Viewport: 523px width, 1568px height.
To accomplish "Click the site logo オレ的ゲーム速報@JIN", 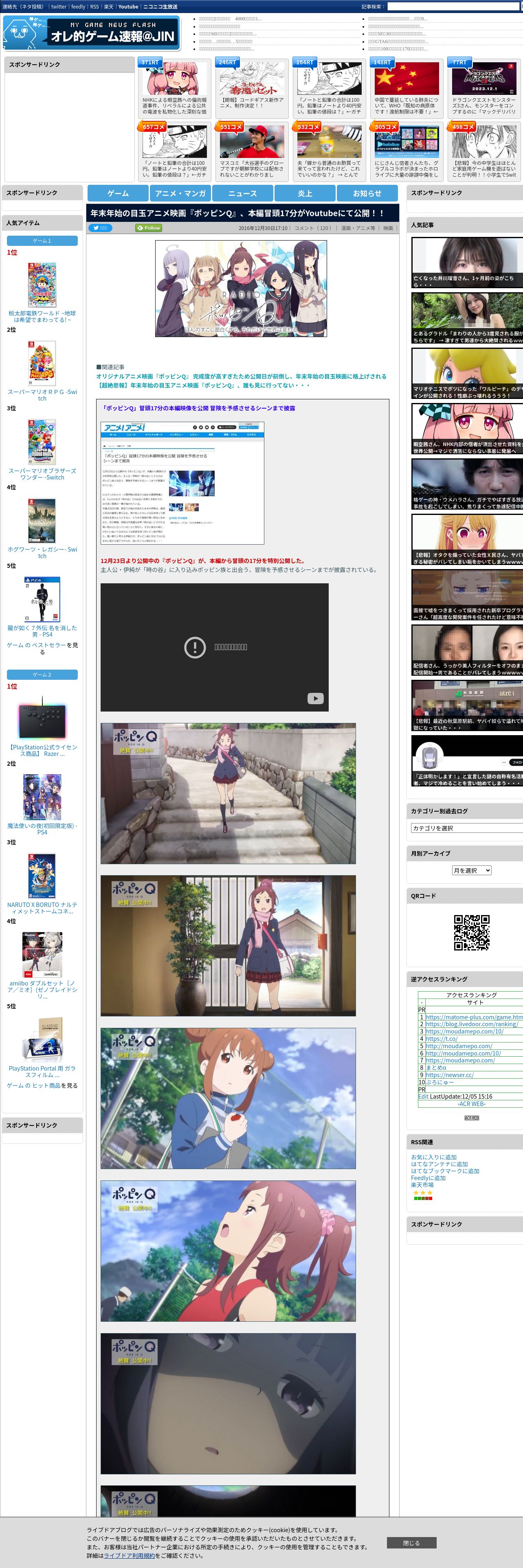I will click(x=91, y=32).
